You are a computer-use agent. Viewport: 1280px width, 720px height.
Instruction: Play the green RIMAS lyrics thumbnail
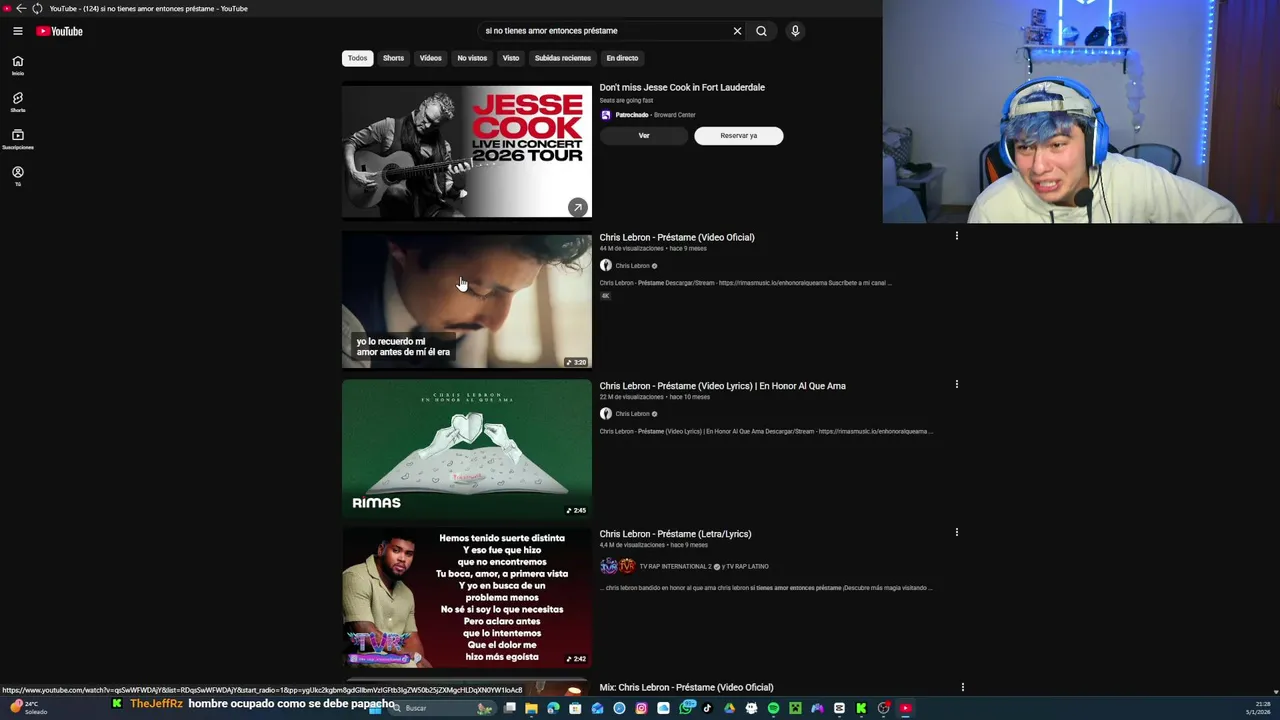pos(467,449)
